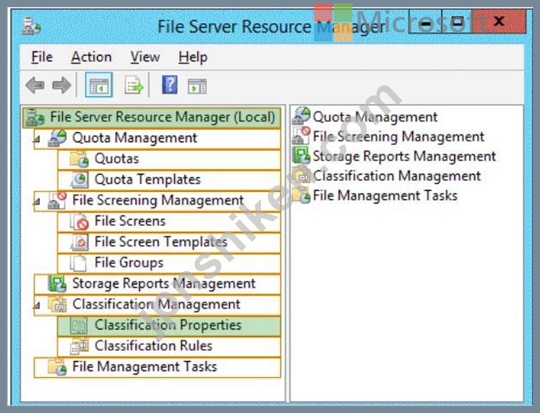Click the Classification Management icon in tree
This screenshot has width=540, height=413.
[57, 304]
